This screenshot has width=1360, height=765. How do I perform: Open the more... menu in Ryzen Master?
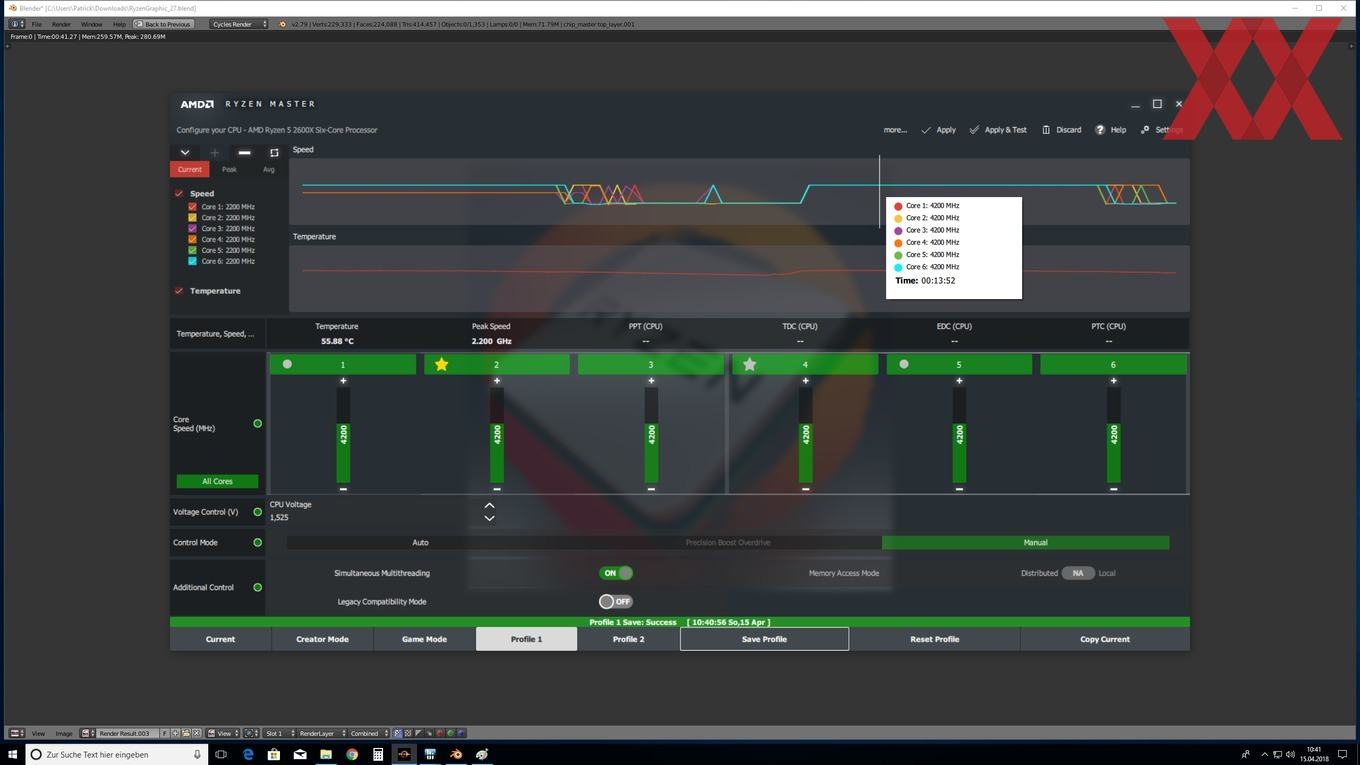(x=895, y=130)
